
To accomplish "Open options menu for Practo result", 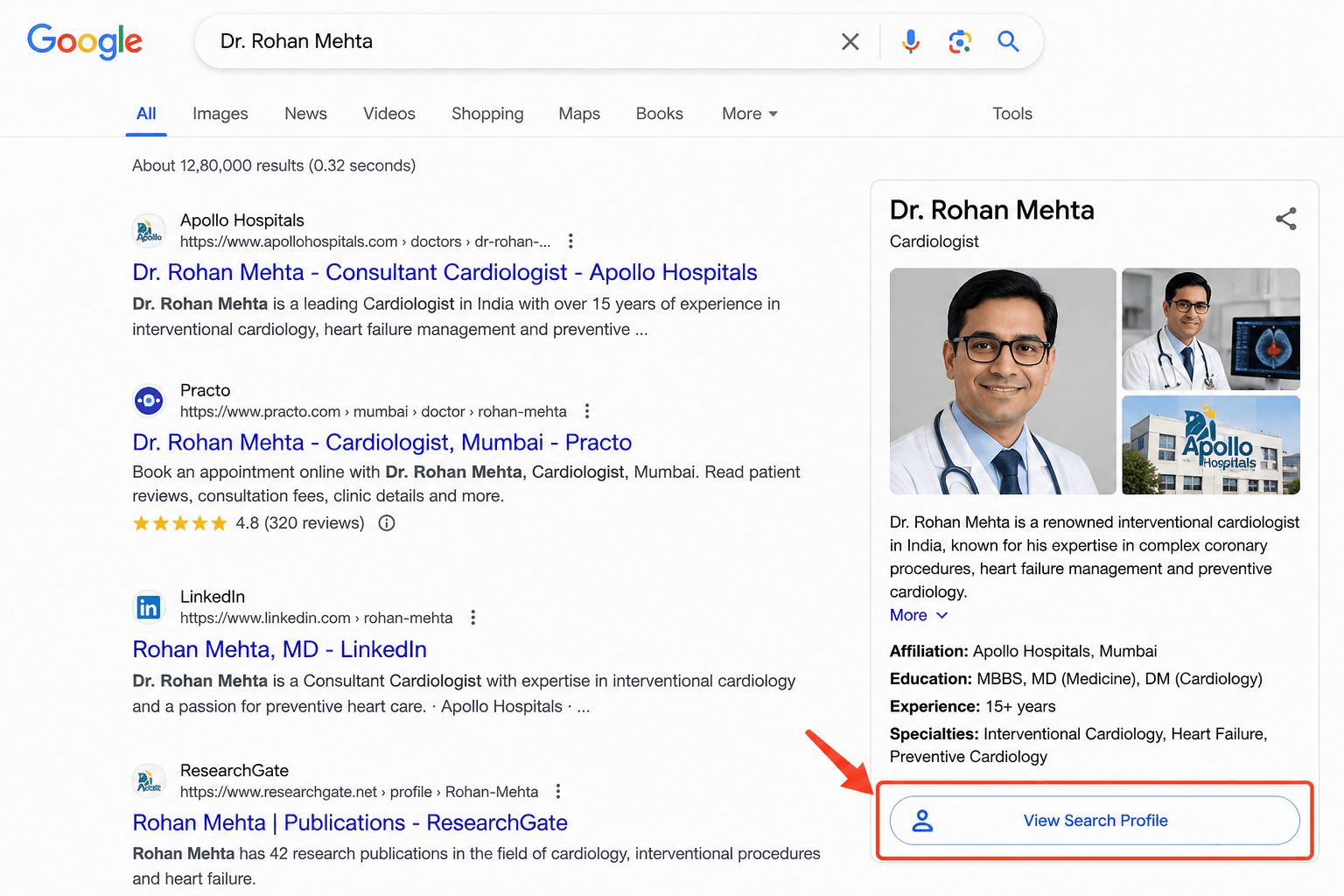I will coord(587,411).
